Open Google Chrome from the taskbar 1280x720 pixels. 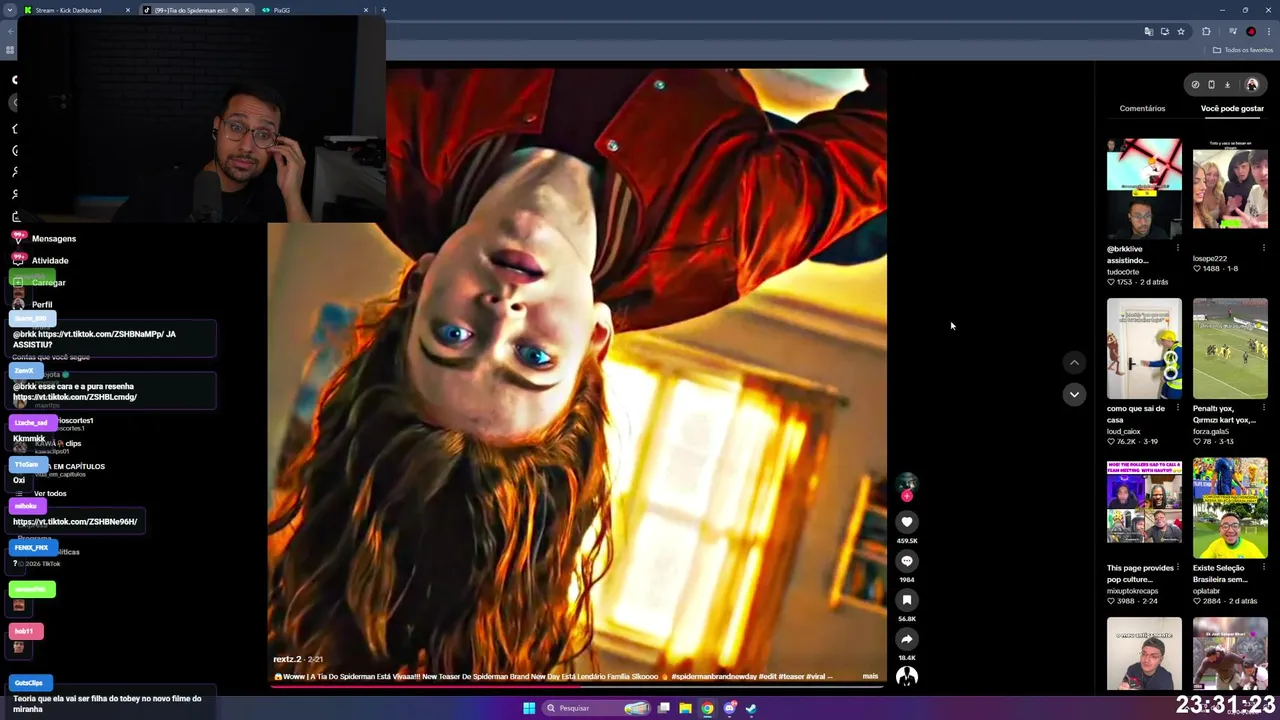click(x=707, y=708)
